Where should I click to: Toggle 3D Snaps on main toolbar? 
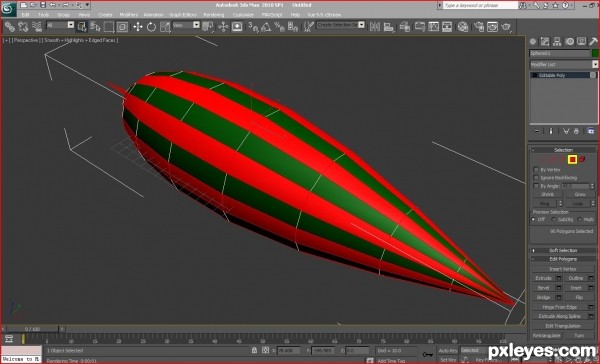click(253, 26)
